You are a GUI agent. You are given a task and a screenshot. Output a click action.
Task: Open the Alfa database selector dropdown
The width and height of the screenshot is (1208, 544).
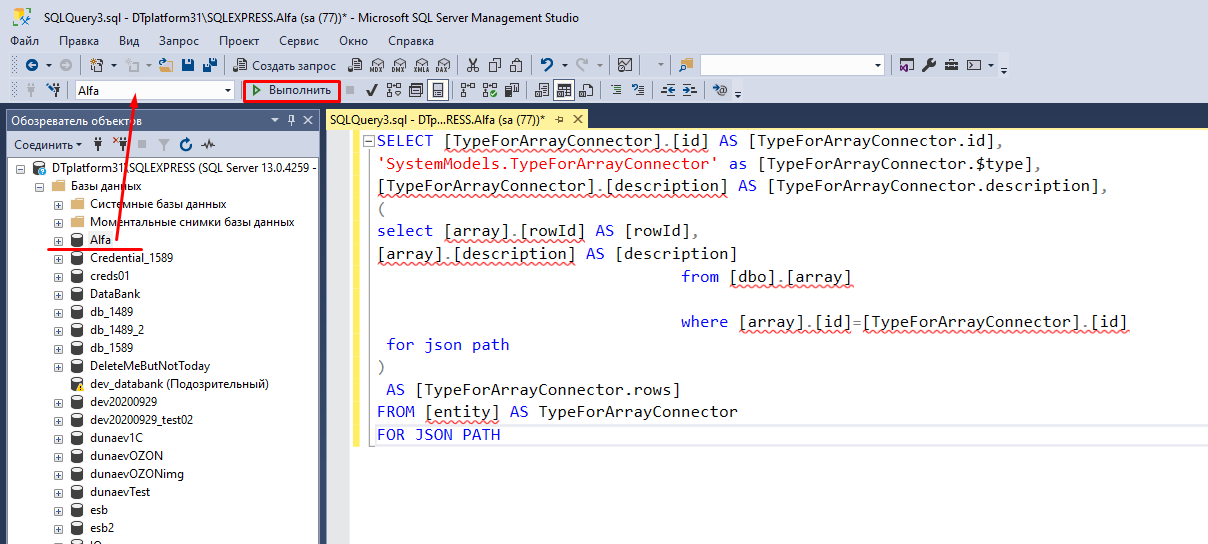[x=227, y=90]
